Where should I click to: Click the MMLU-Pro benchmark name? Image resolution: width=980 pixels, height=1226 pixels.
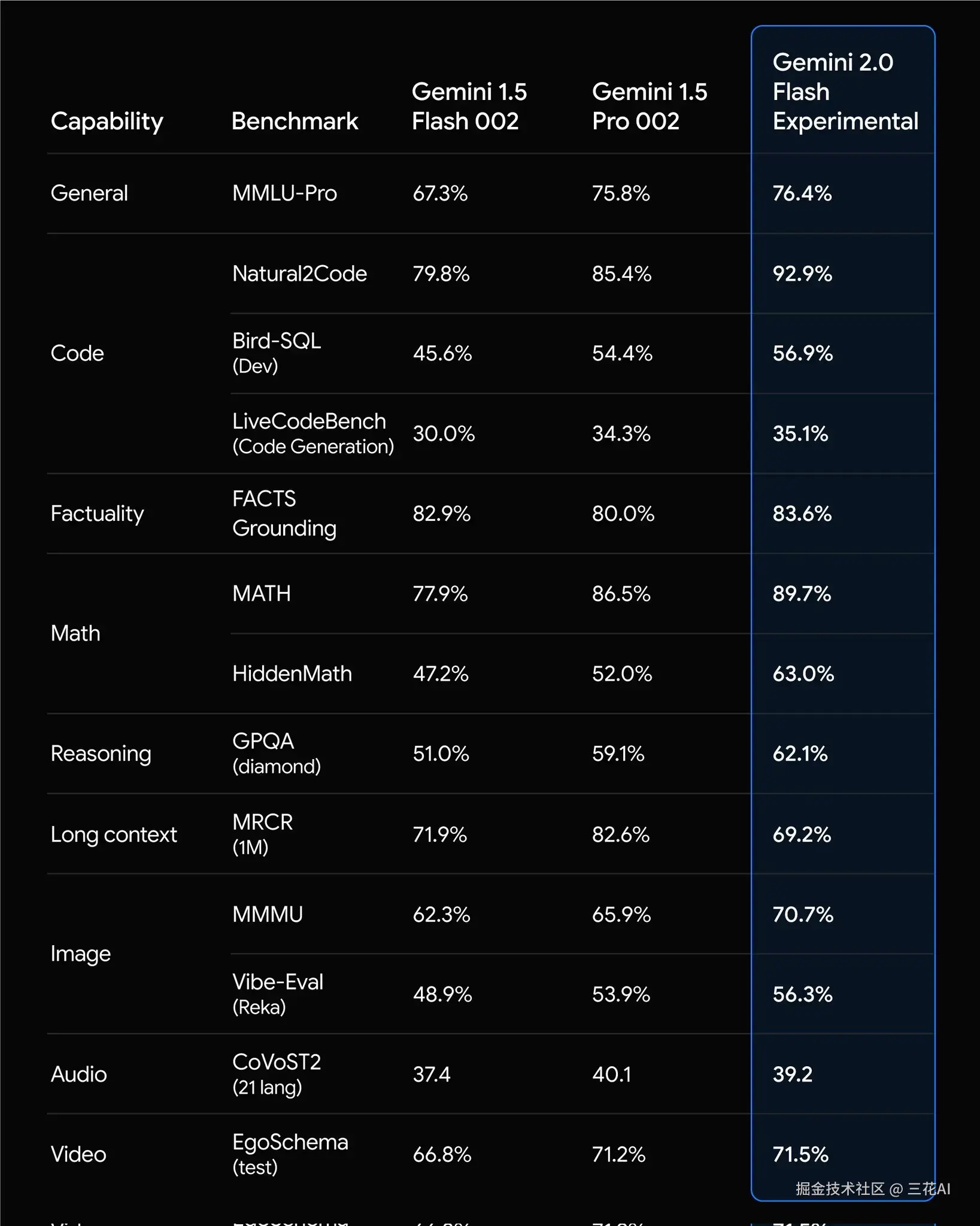coord(284,193)
